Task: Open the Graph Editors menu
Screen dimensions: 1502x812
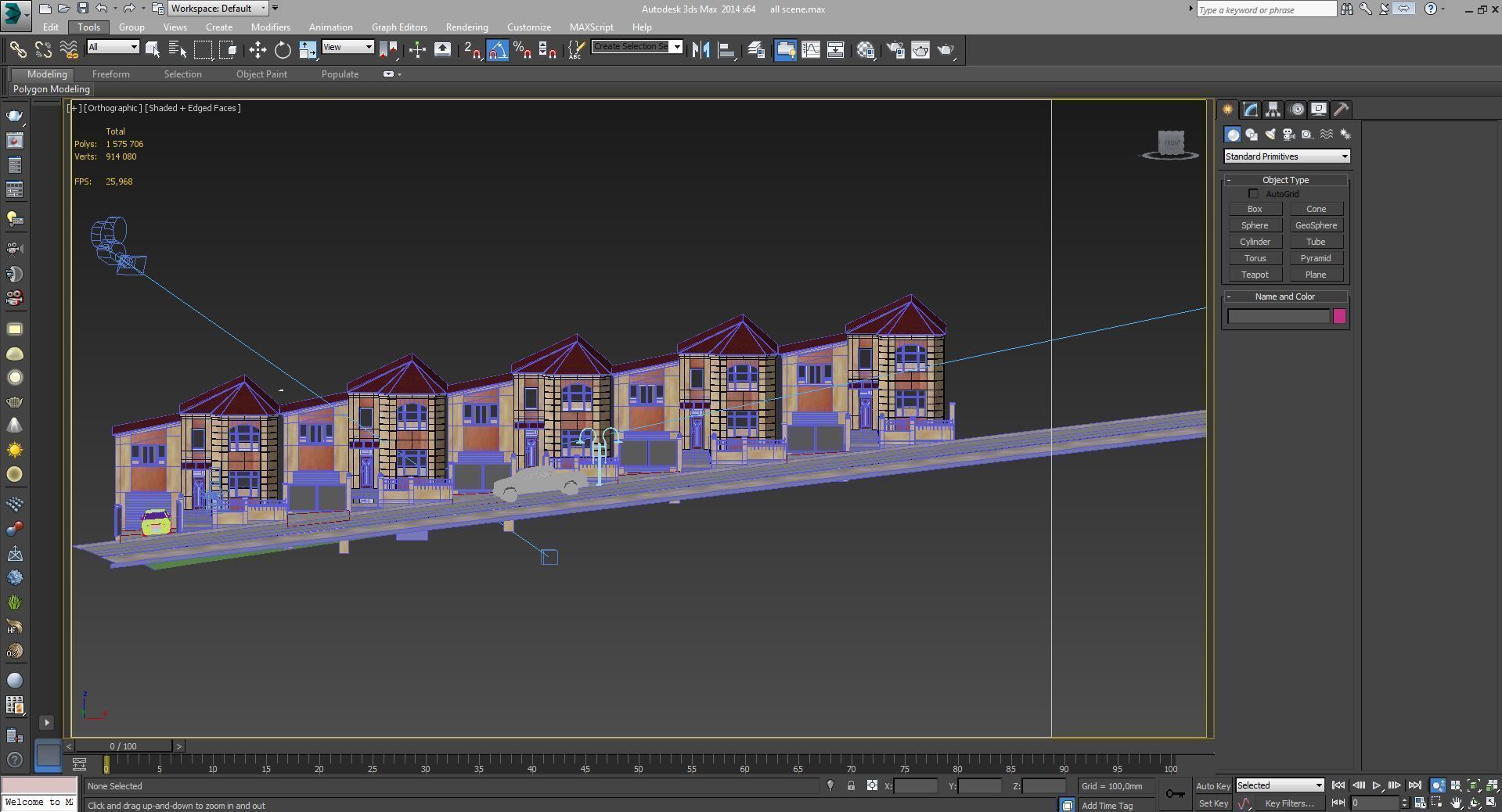Action: (399, 27)
